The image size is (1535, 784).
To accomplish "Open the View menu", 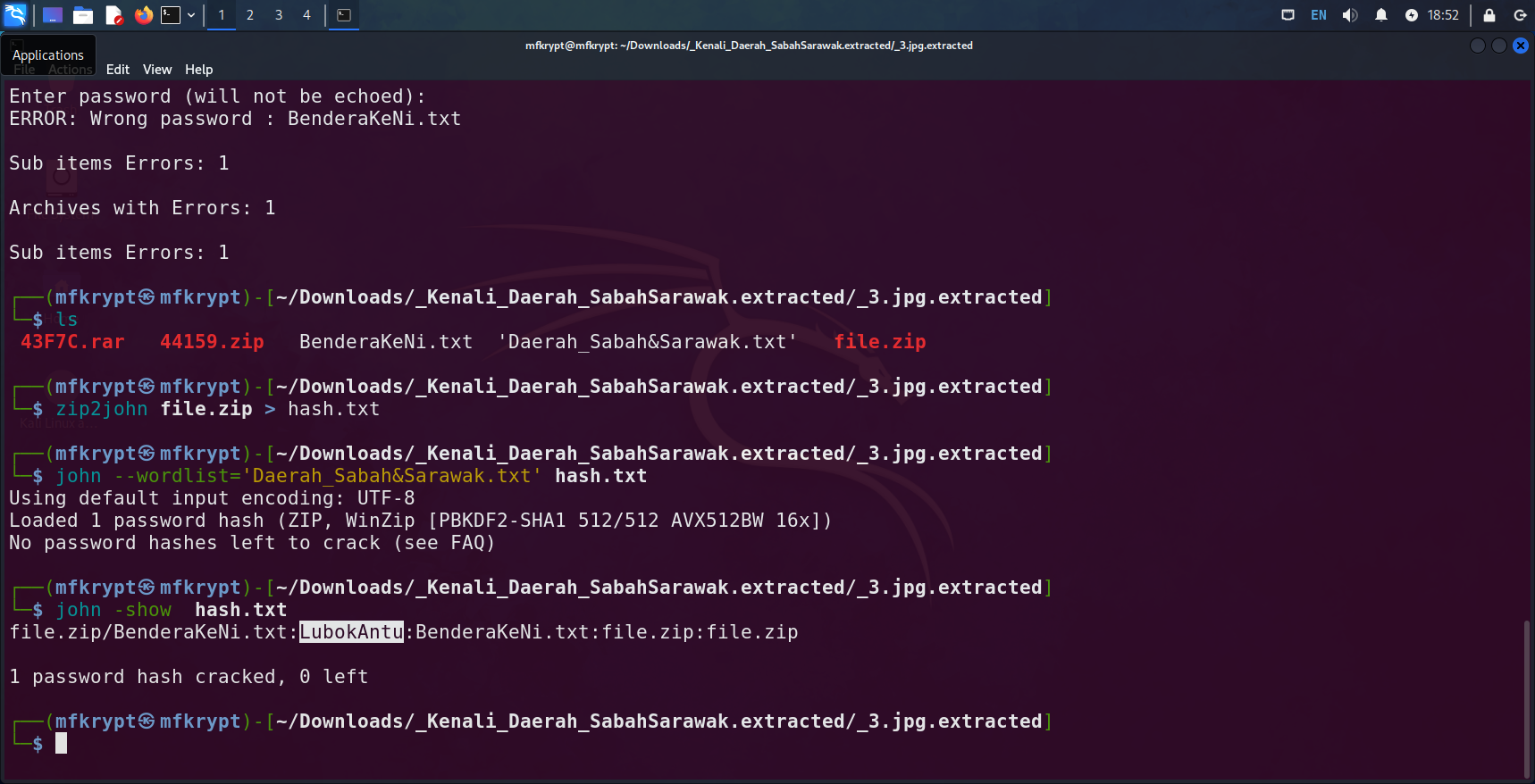I will point(157,70).
